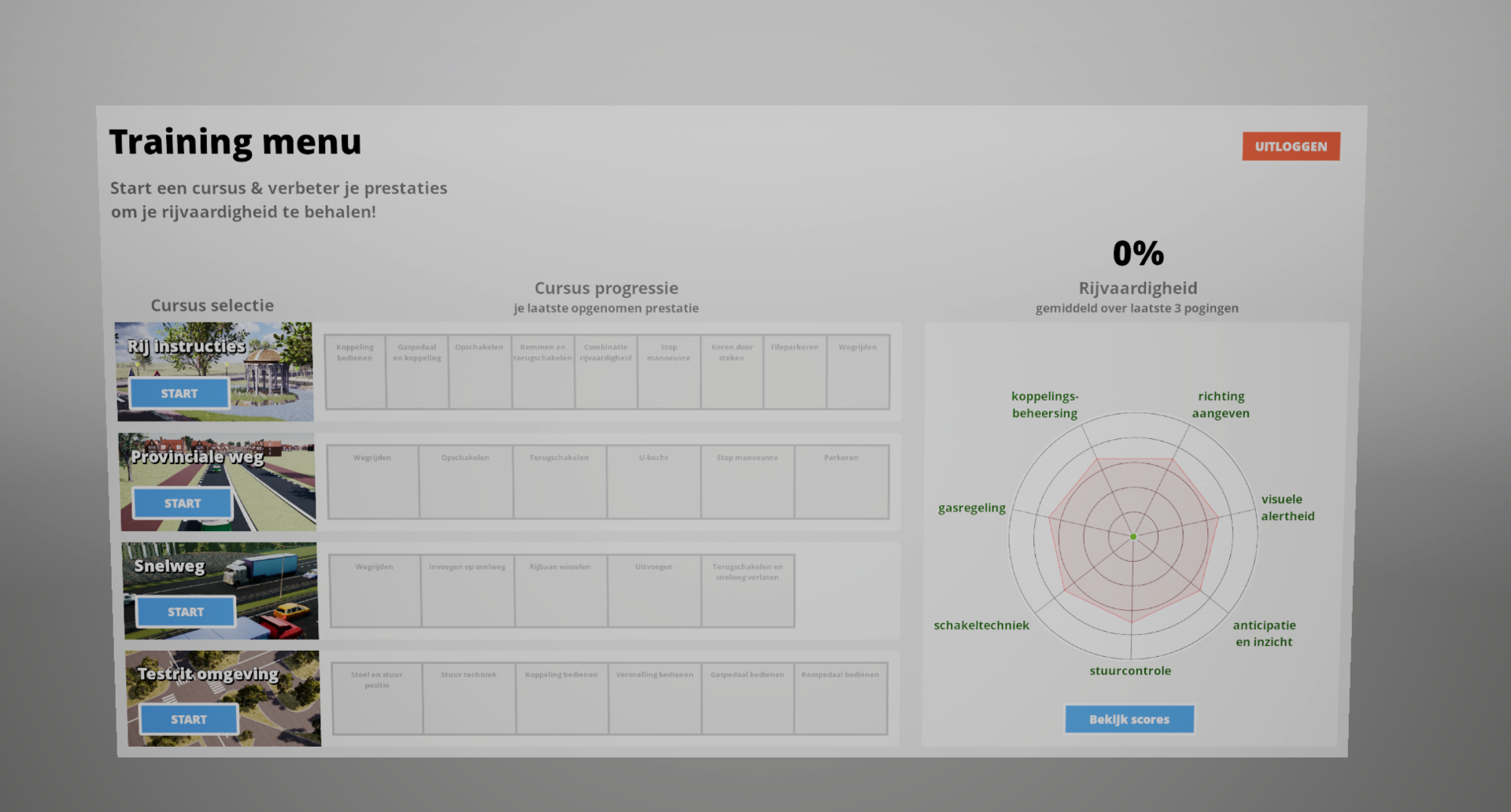The width and height of the screenshot is (1511, 812).
Task: Click the Snelweg course title on thumbnail
Action: (x=169, y=567)
